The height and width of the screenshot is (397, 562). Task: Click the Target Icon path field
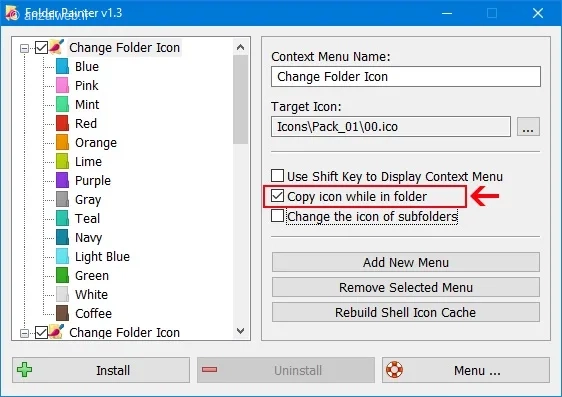(x=391, y=126)
